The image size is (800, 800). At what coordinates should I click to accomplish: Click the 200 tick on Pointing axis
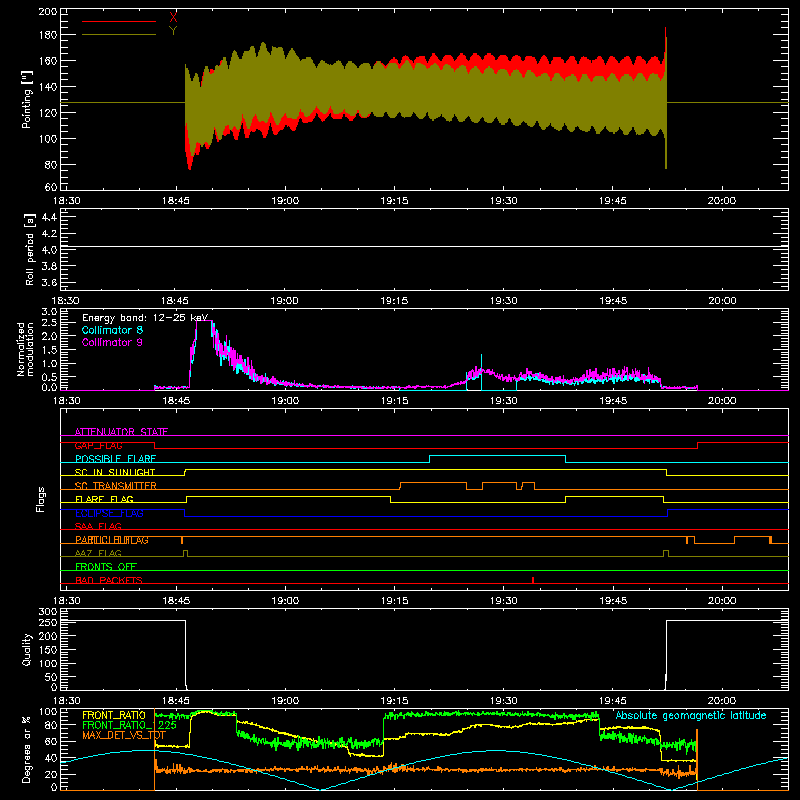pos(48,11)
